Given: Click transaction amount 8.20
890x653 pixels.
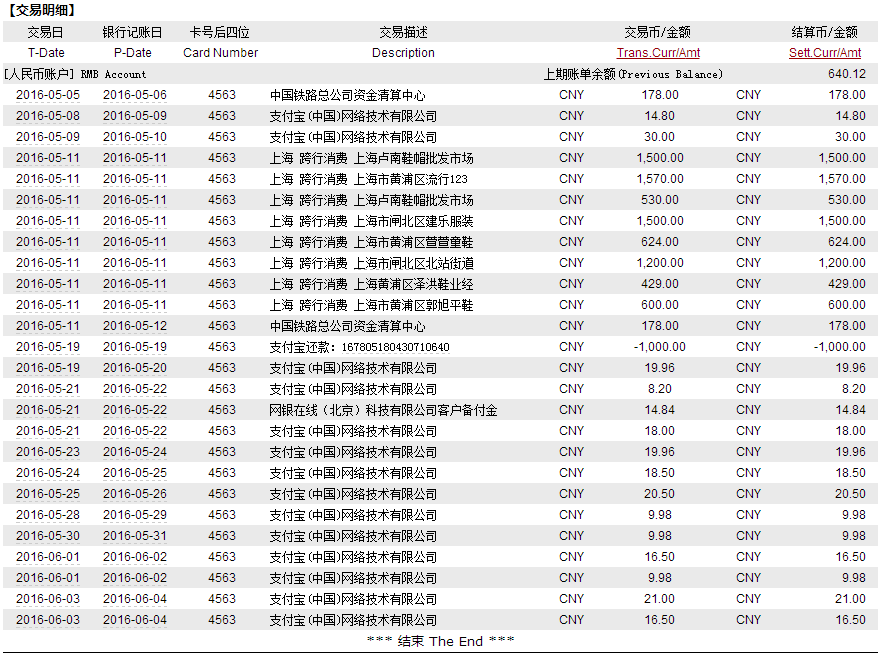Looking at the screenshot, I should click(660, 389).
